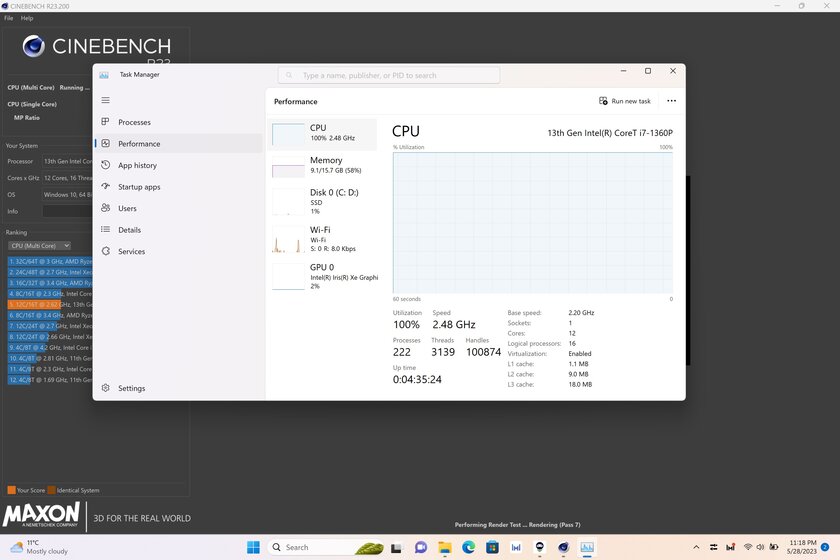
Task: Open the Details page in Task Manager
Action: point(178,229)
